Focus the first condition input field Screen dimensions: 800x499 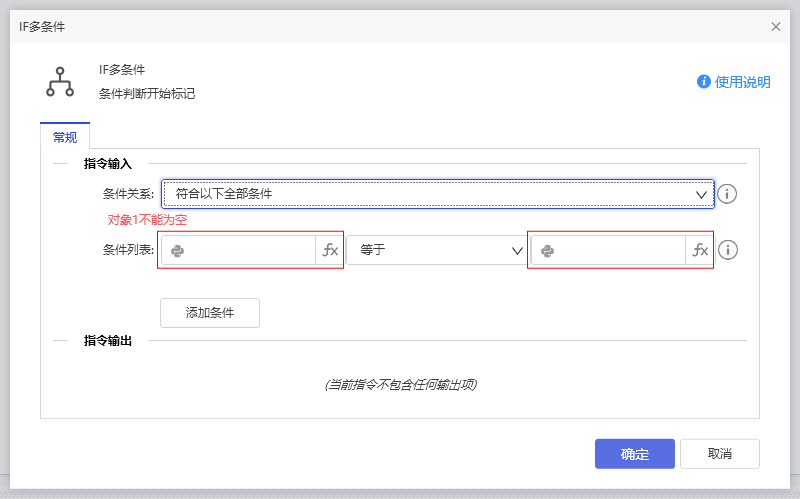tap(250, 251)
